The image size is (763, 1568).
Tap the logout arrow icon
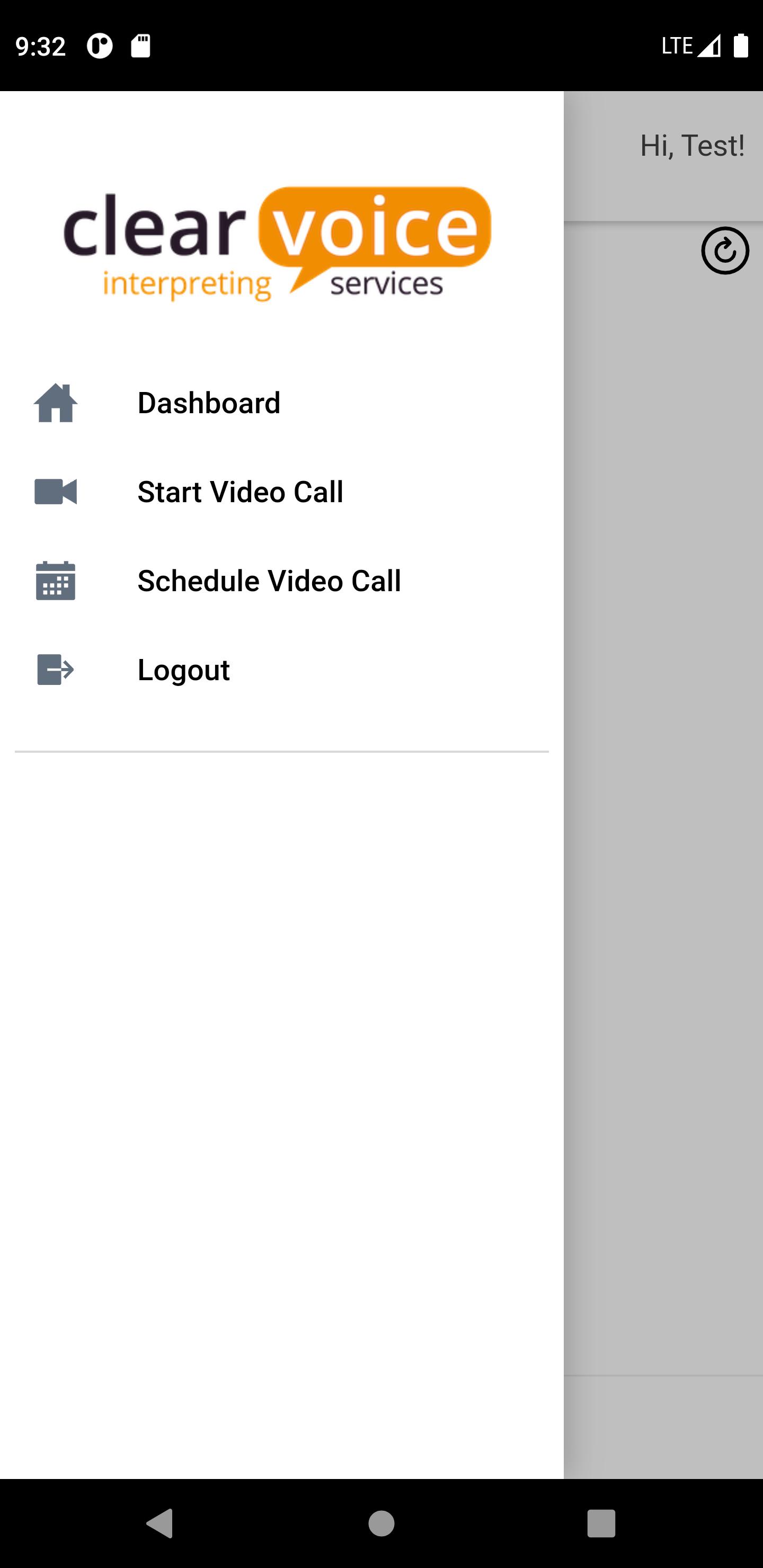(x=56, y=670)
